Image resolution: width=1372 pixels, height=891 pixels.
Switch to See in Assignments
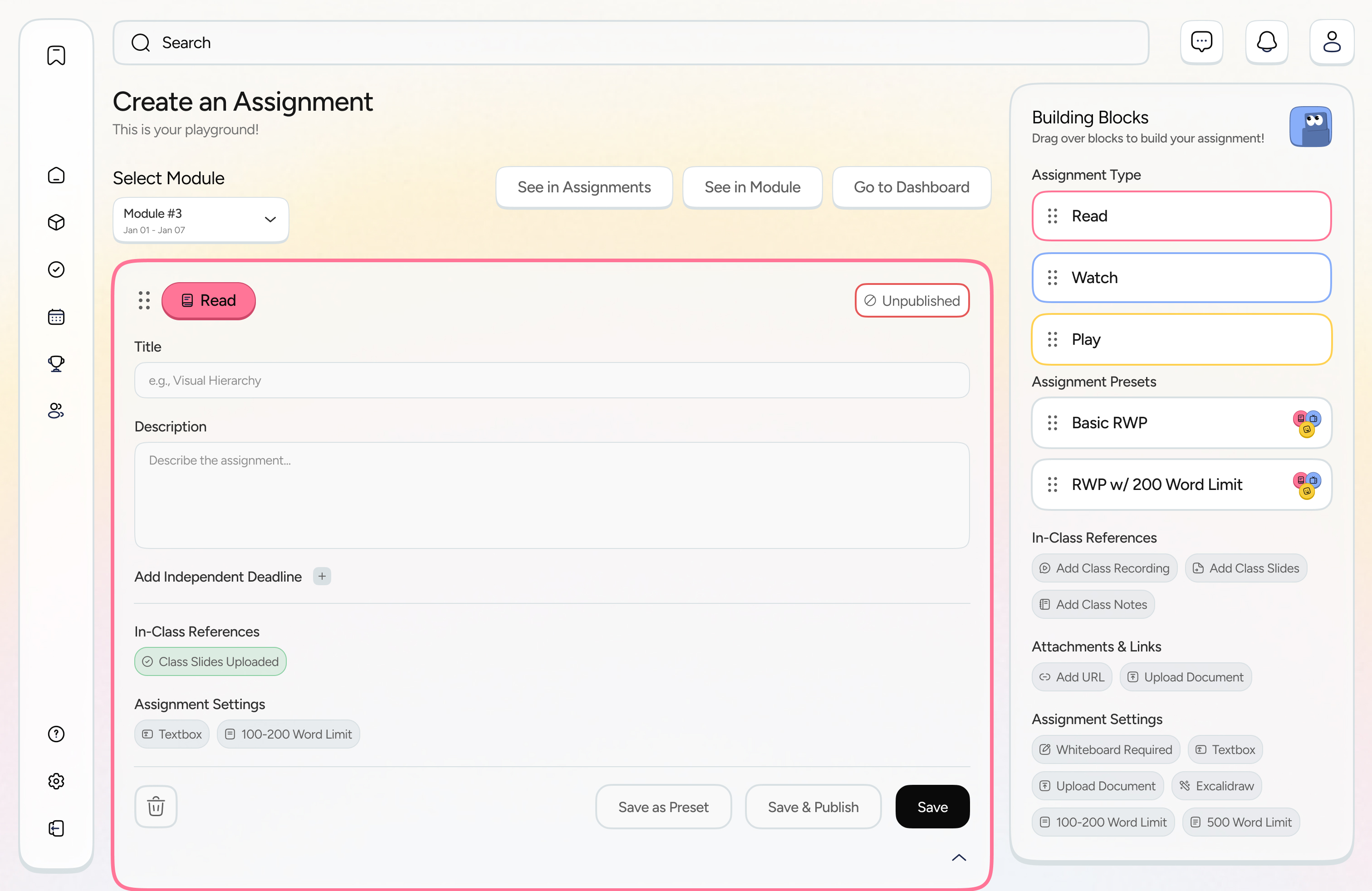[583, 187]
